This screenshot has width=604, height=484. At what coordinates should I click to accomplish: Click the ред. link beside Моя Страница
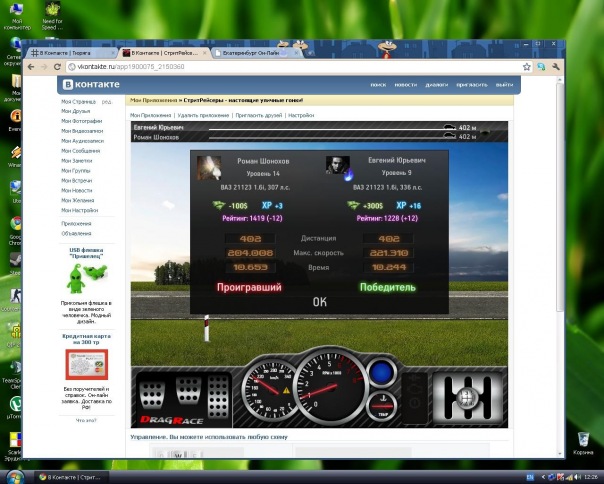point(107,102)
